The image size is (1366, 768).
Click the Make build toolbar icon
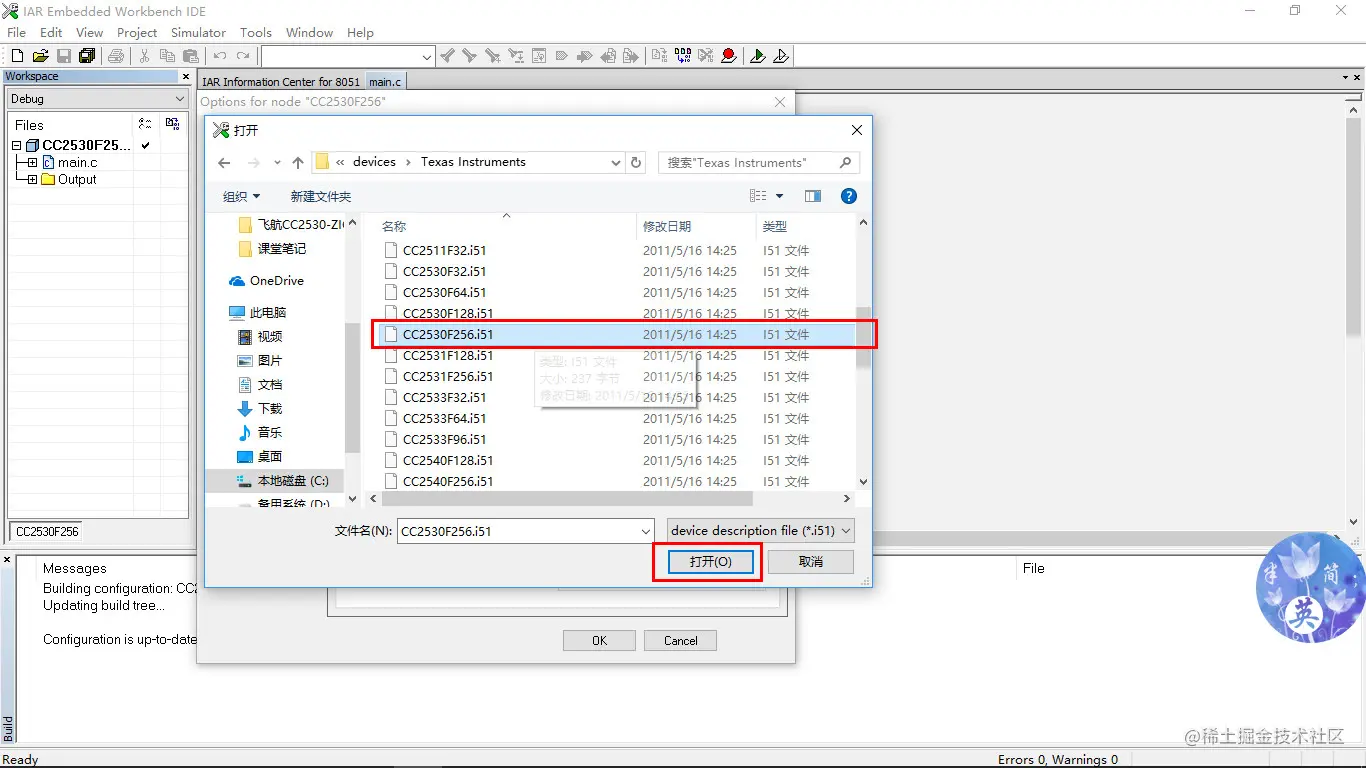pyautogui.click(x=682, y=56)
